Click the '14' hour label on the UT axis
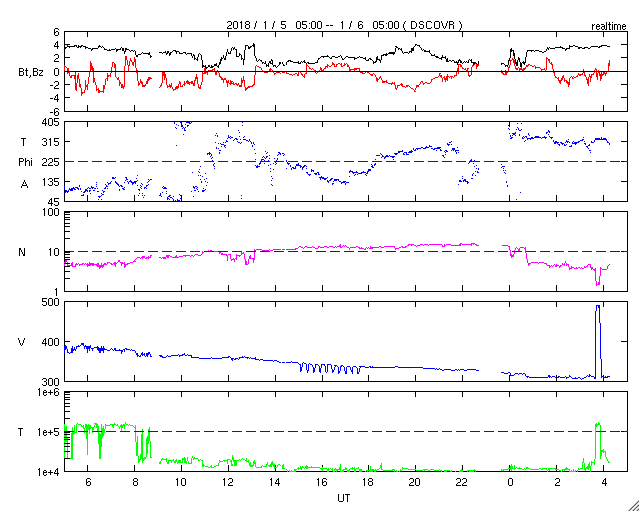 click(275, 483)
